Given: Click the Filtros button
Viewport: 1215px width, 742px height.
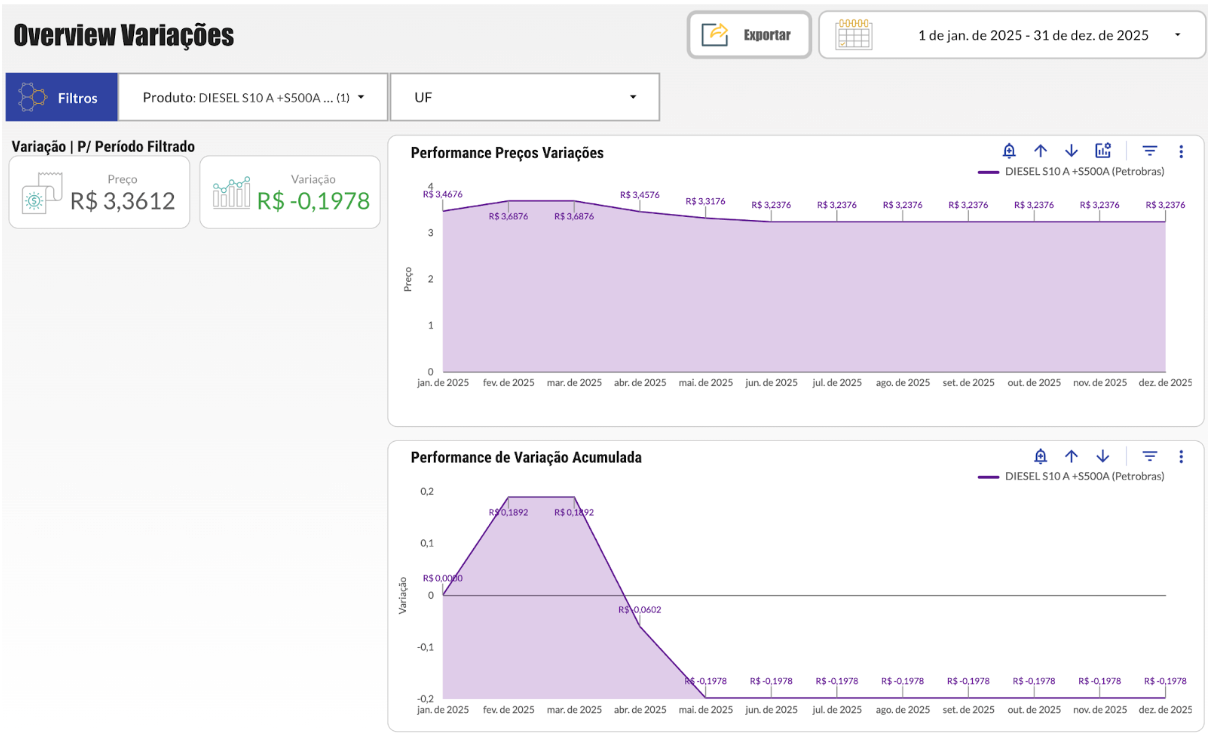Looking at the screenshot, I should [x=62, y=98].
